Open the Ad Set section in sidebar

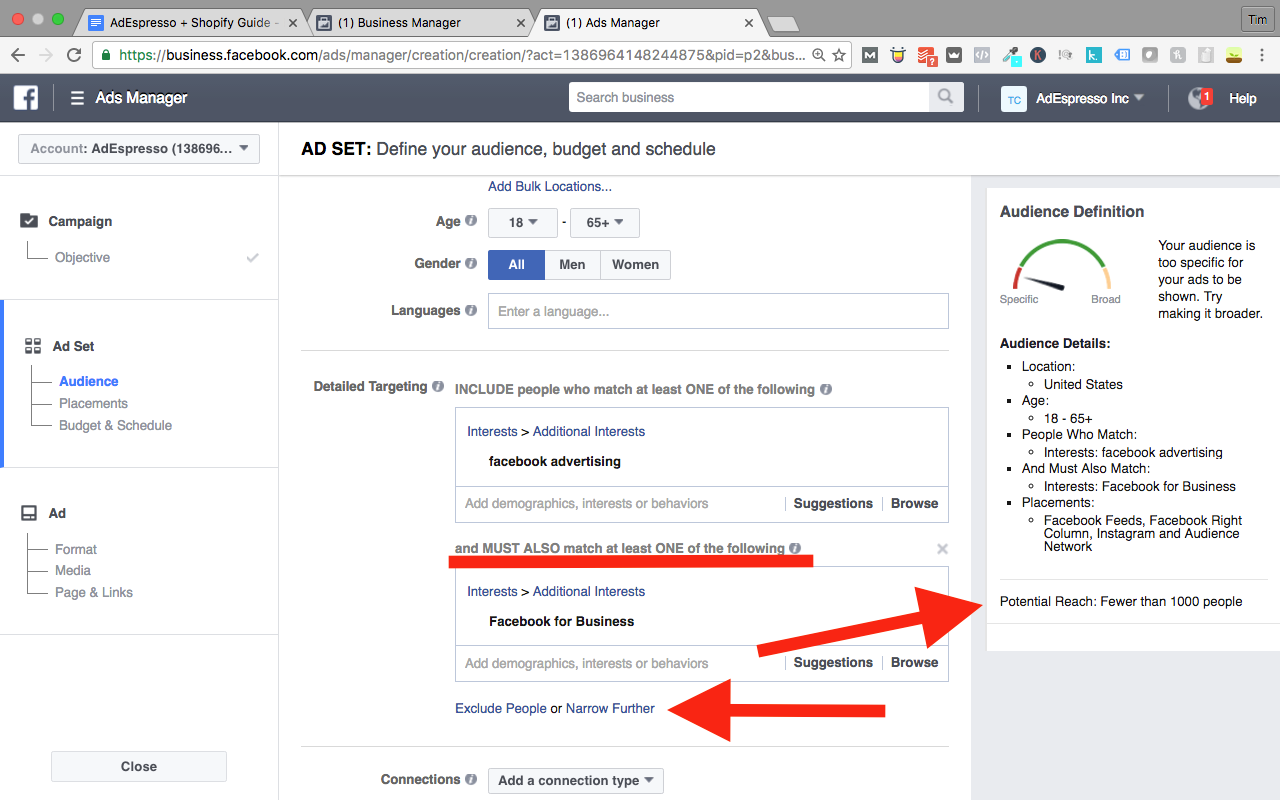(73, 346)
